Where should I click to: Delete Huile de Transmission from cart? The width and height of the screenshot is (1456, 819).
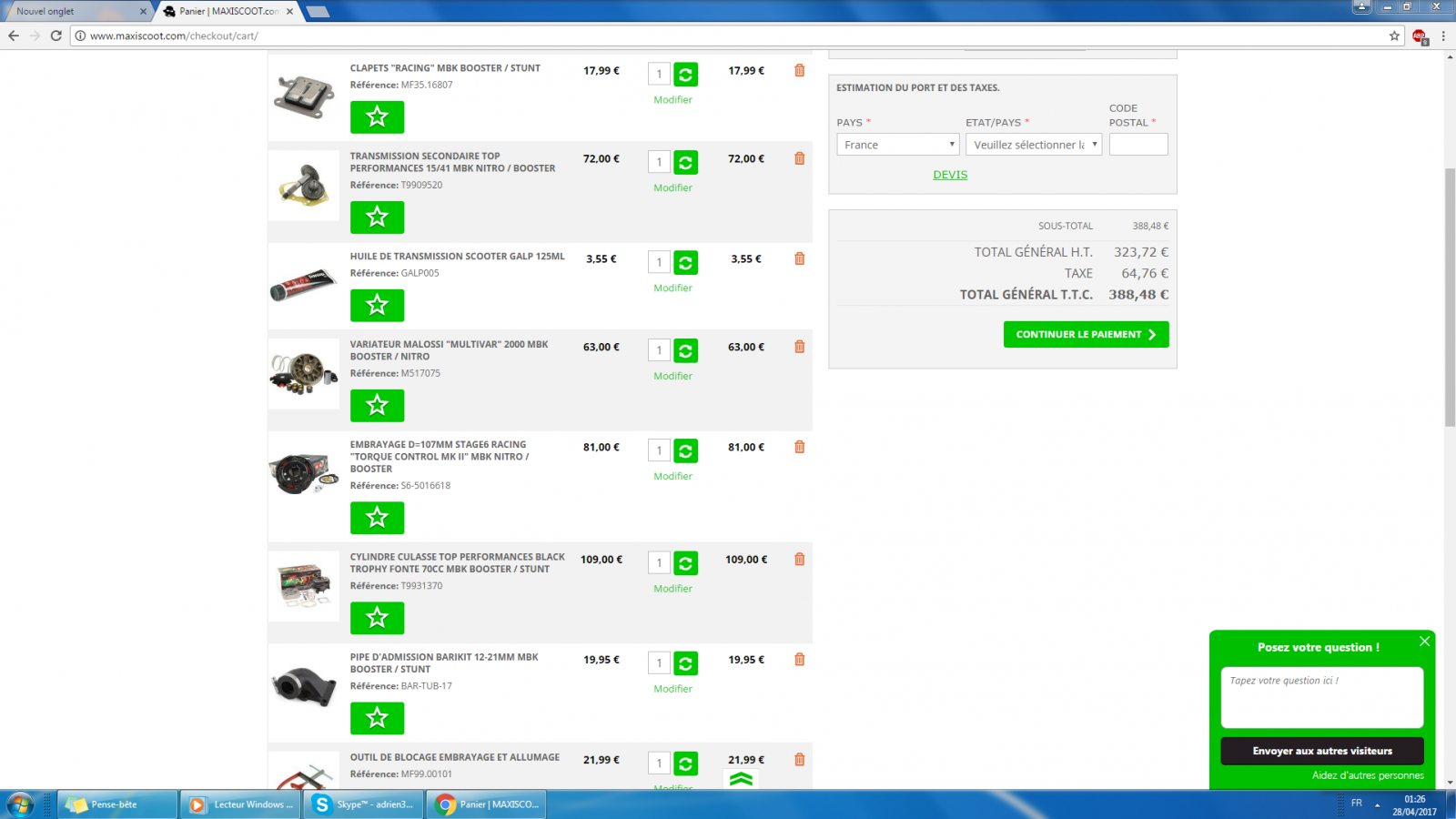pos(799,258)
